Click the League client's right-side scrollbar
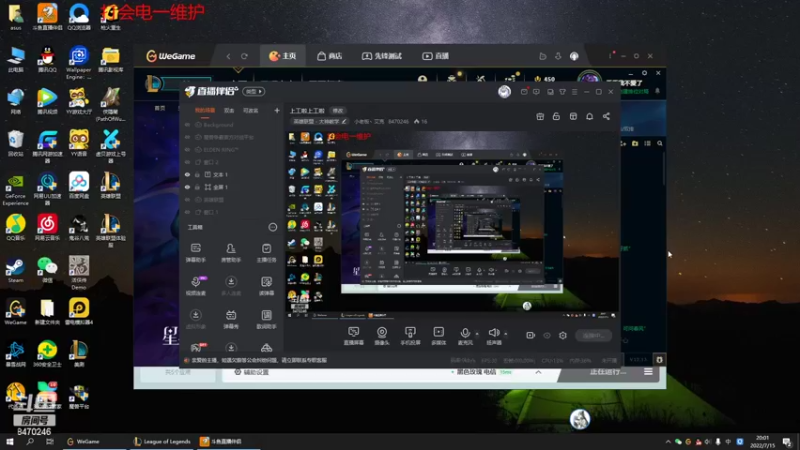The image size is (800, 450). click(x=664, y=169)
